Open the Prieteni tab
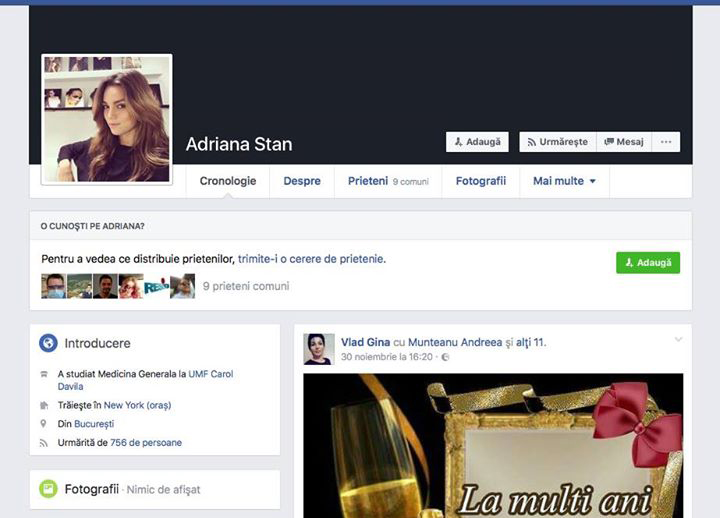720x518 pixels. (367, 181)
